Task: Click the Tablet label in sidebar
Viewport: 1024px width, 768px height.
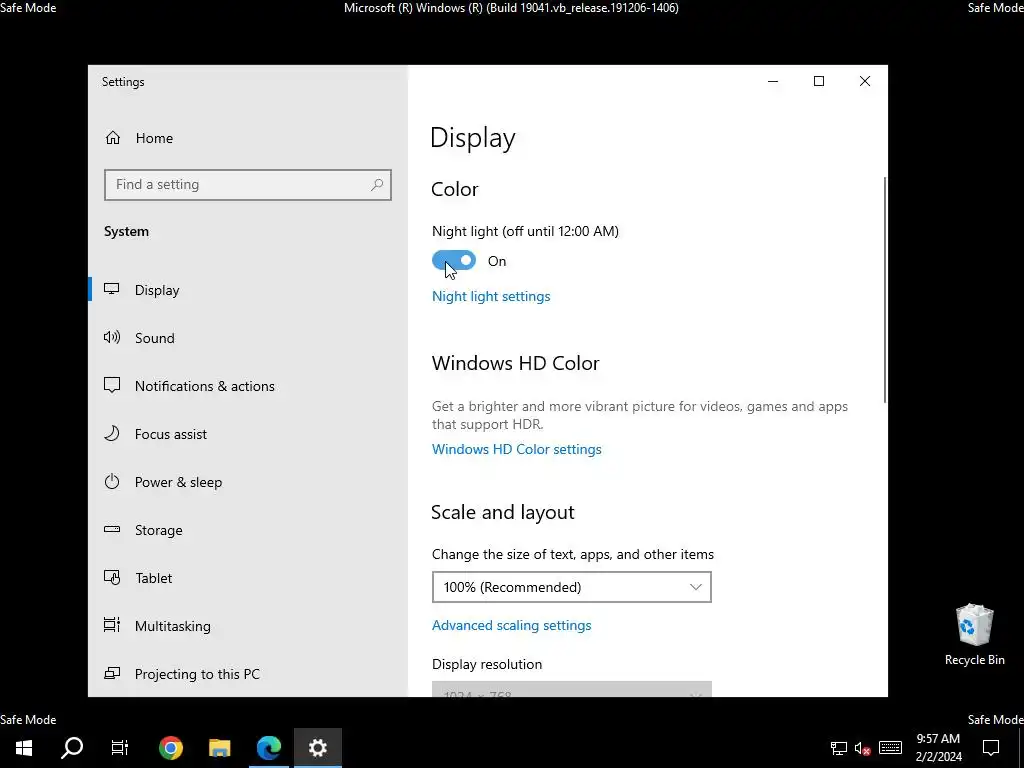Action: tap(153, 578)
